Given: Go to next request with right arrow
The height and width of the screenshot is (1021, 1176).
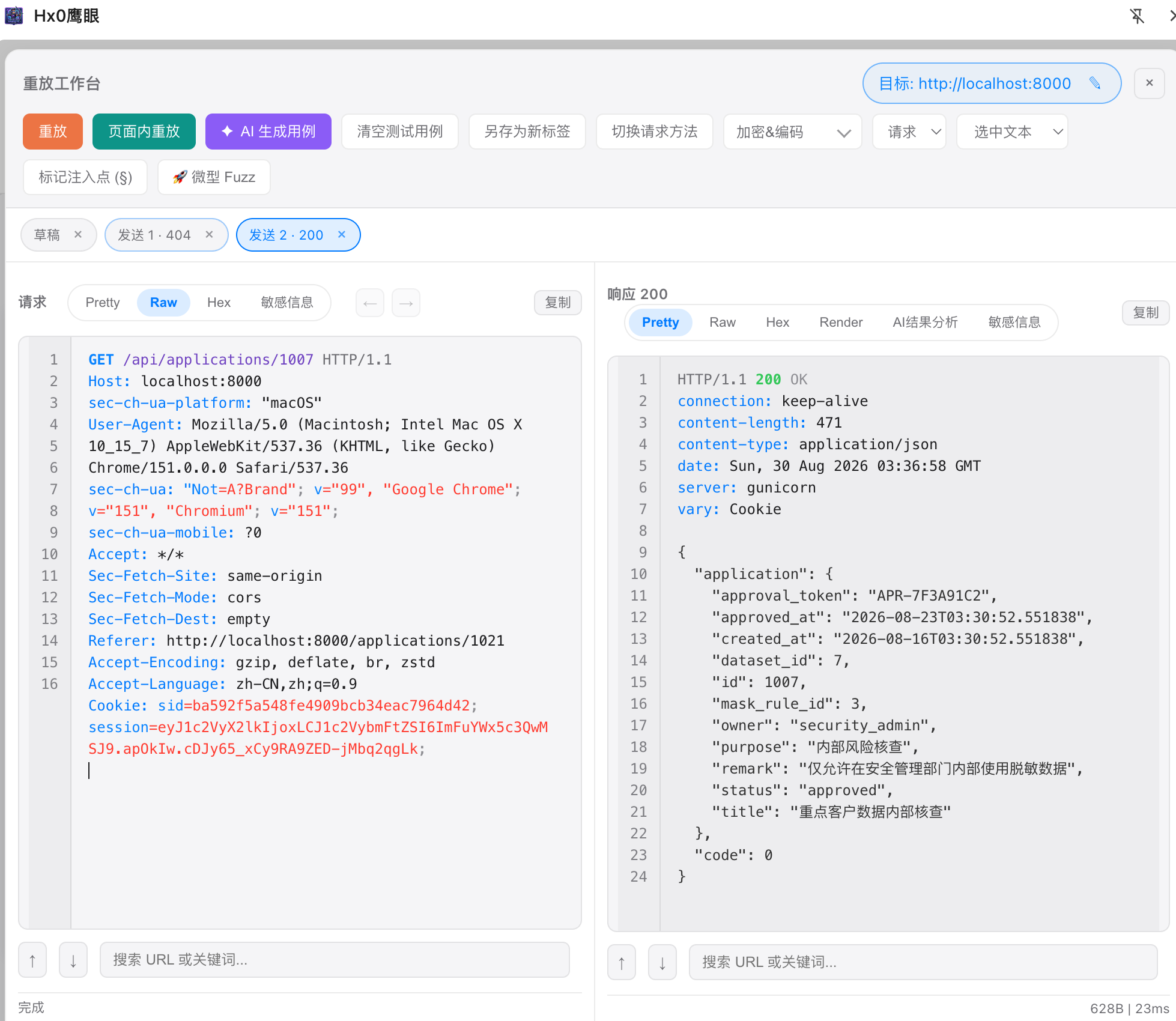Looking at the screenshot, I should click(406, 303).
